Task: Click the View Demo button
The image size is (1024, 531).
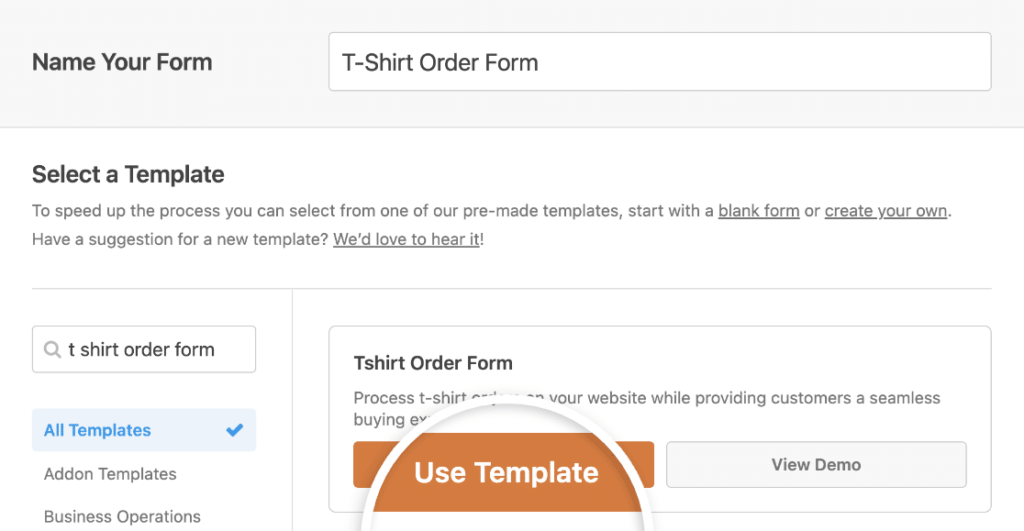Action: [816, 464]
